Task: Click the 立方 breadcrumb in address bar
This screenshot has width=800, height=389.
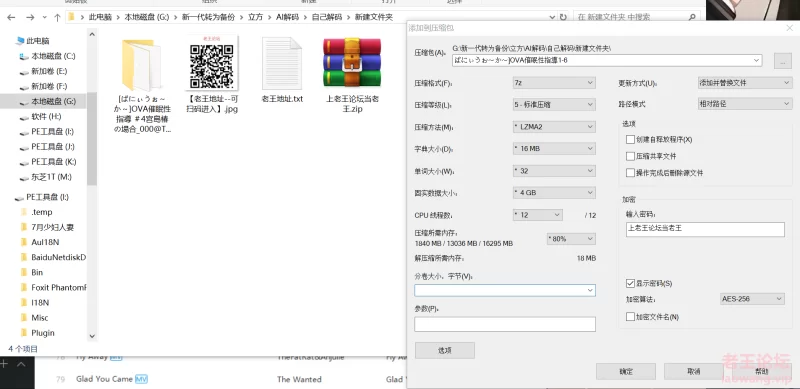Action: tap(255, 17)
